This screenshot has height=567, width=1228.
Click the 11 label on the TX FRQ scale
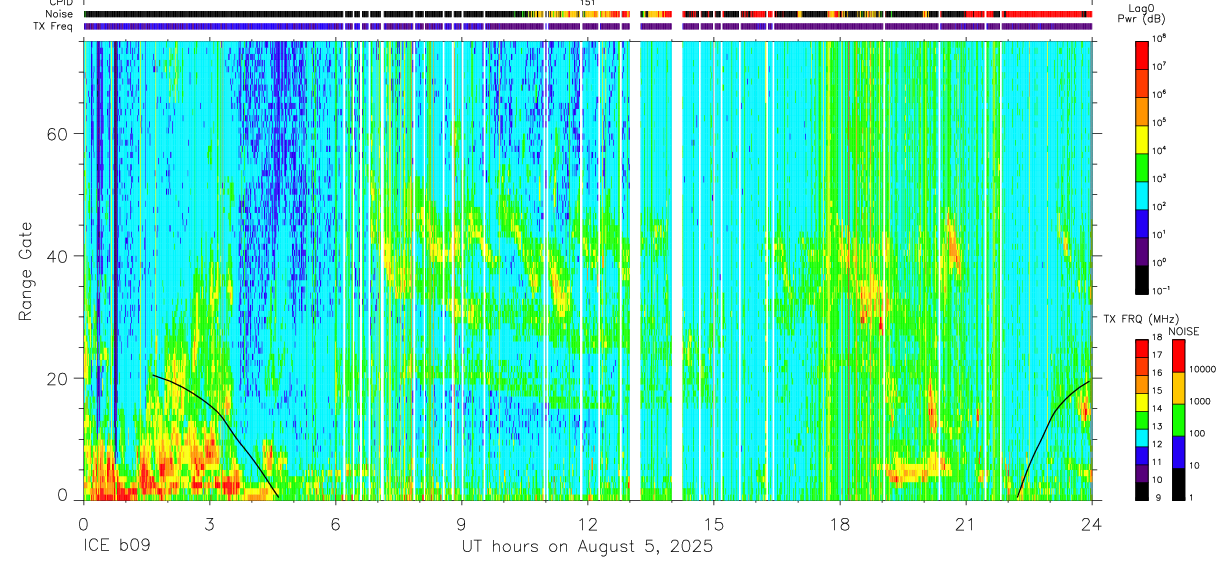[x=1159, y=462]
